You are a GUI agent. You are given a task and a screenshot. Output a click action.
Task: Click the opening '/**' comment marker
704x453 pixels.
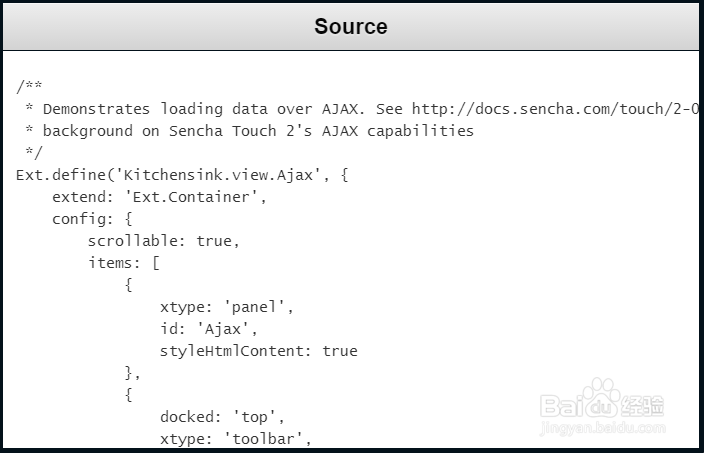click(x=29, y=87)
